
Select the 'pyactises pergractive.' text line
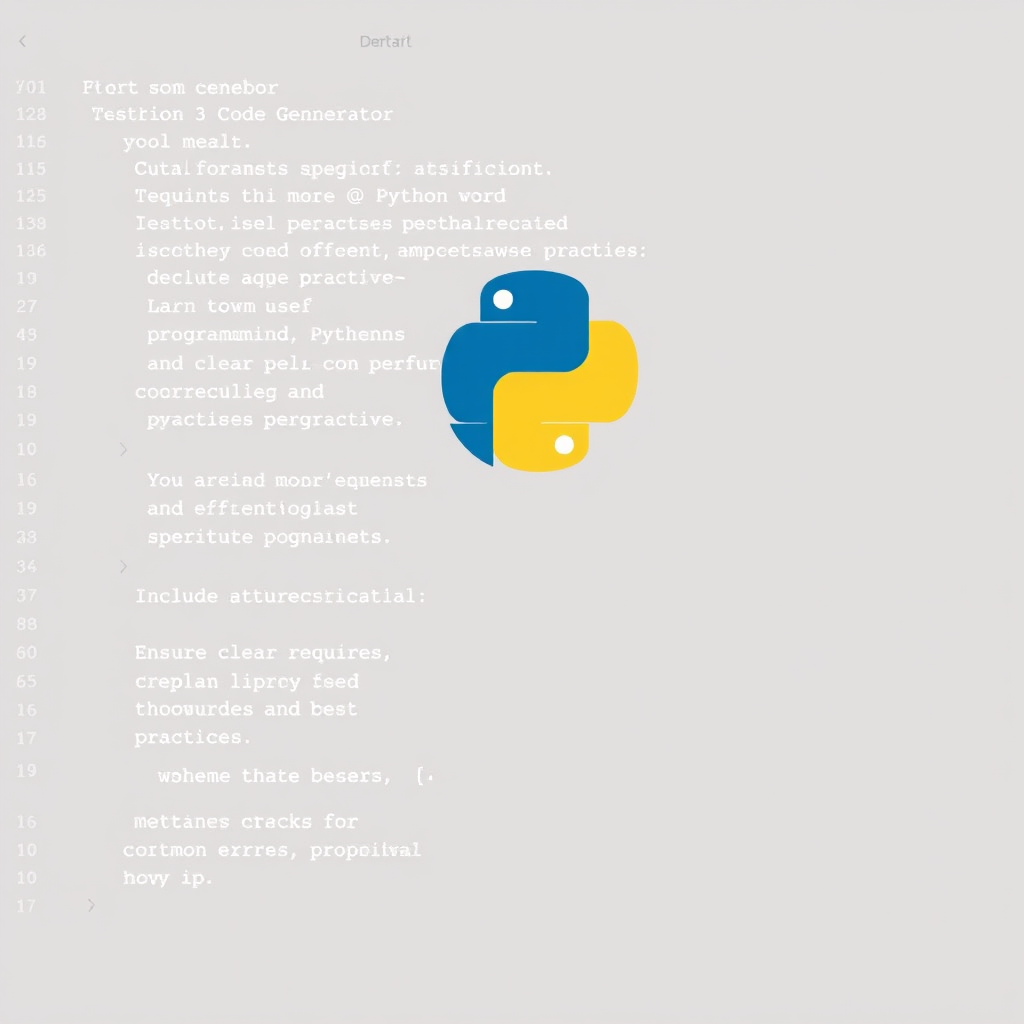point(273,420)
